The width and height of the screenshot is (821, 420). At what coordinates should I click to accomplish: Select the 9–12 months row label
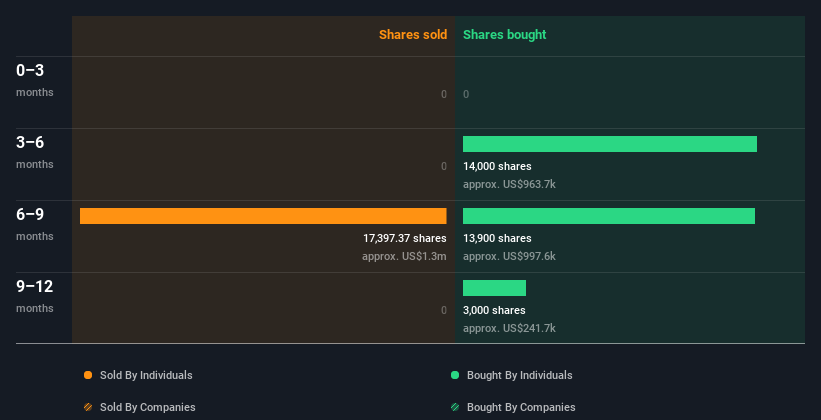[35, 296]
